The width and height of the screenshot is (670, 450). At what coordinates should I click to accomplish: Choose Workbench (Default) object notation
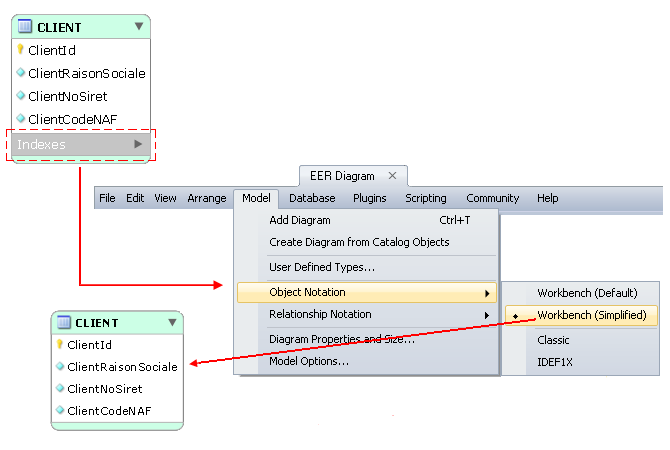(586, 293)
